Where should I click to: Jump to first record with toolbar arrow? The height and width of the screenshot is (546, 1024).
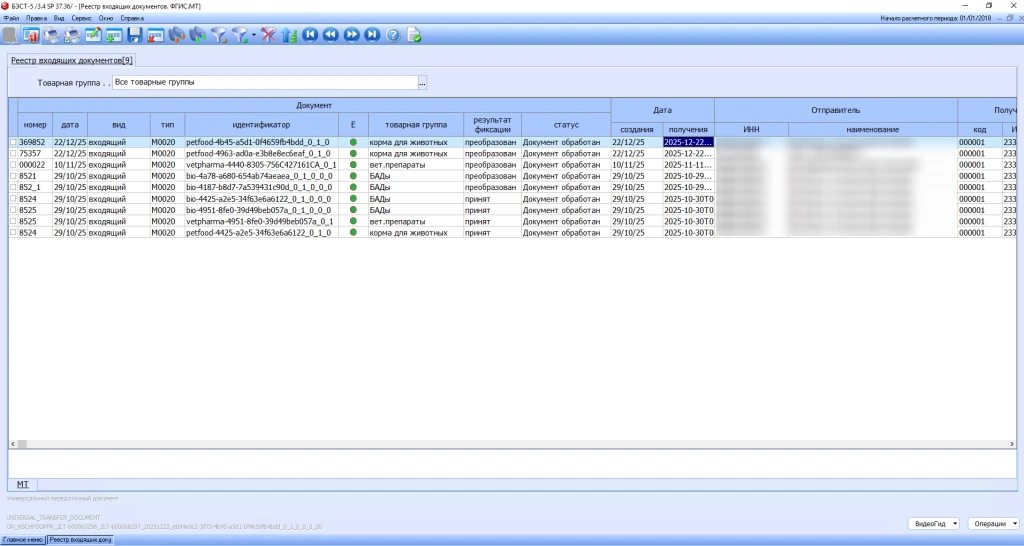pos(310,35)
